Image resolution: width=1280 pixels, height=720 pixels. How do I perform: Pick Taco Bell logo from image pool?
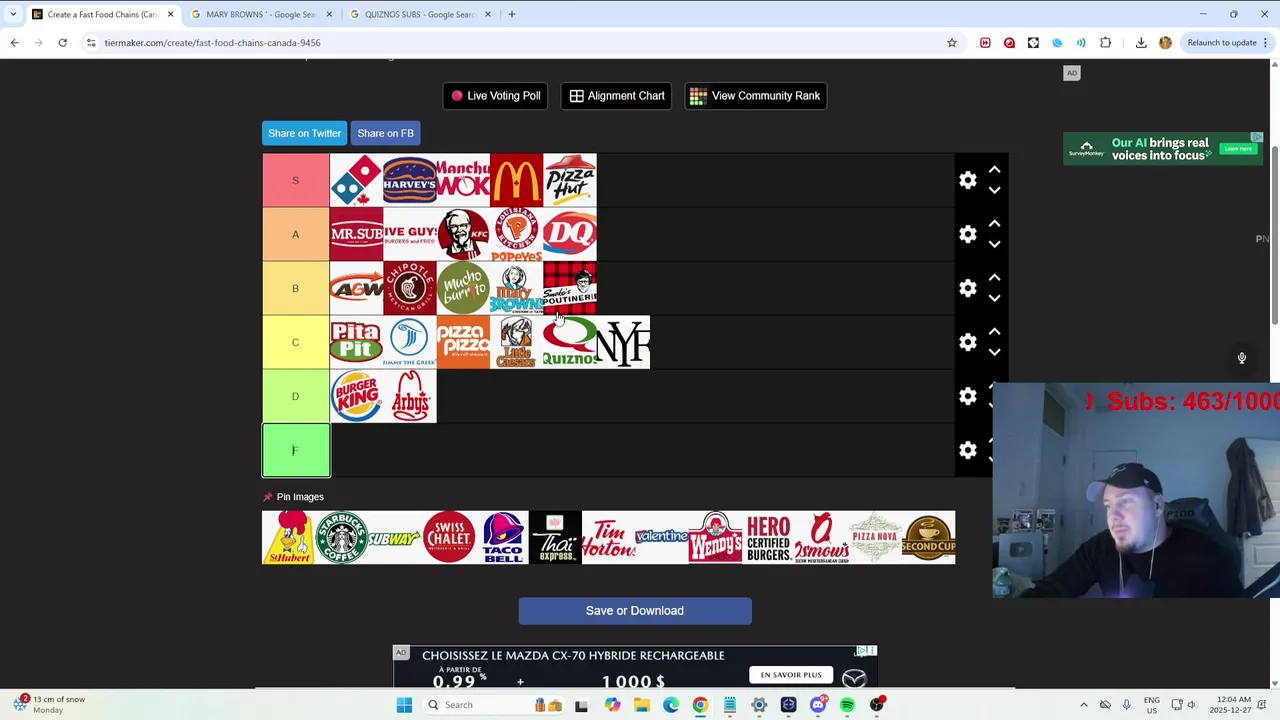pos(502,538)
